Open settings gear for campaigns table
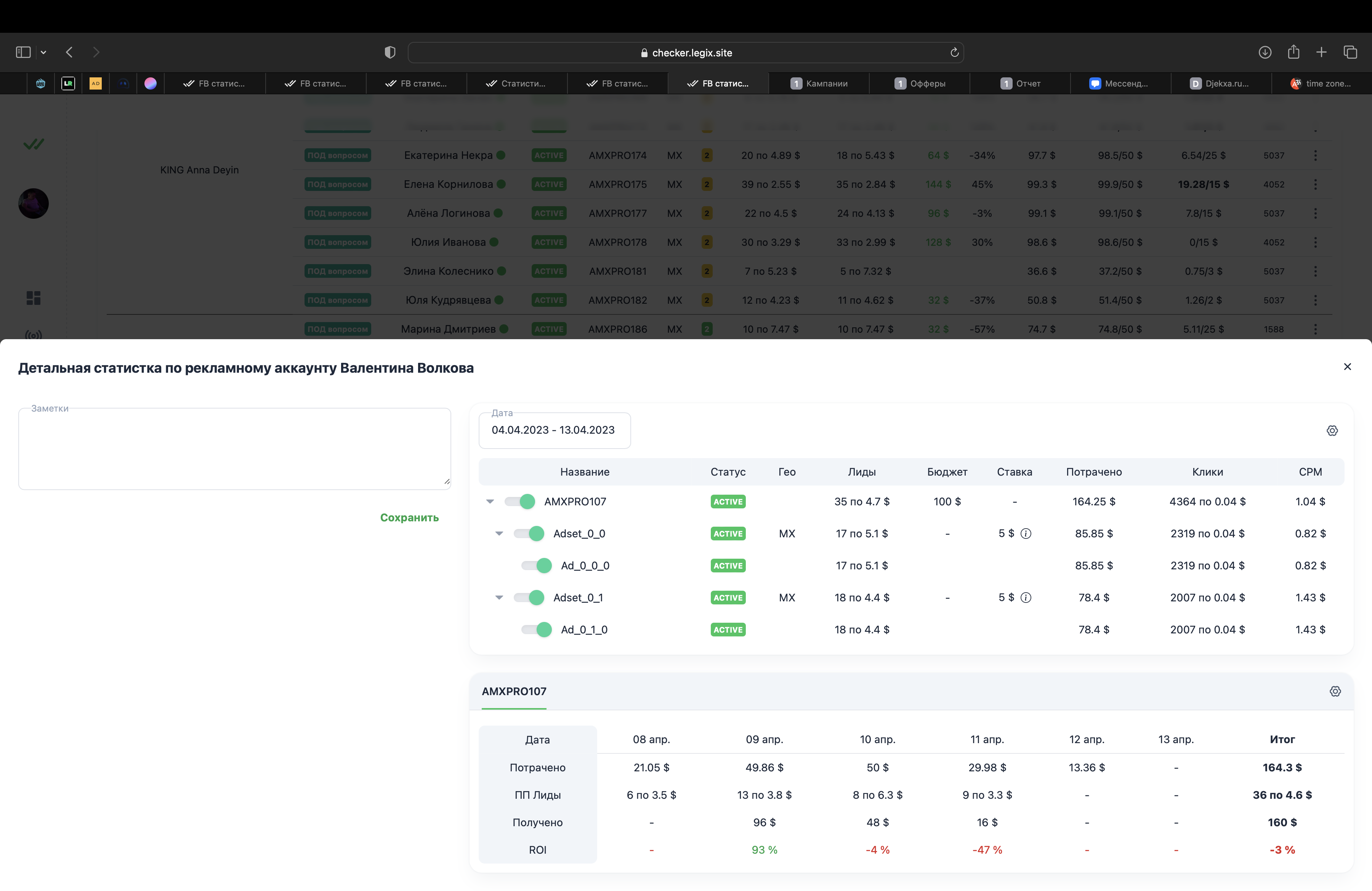1372x891 pixels. pos(1332,431)
